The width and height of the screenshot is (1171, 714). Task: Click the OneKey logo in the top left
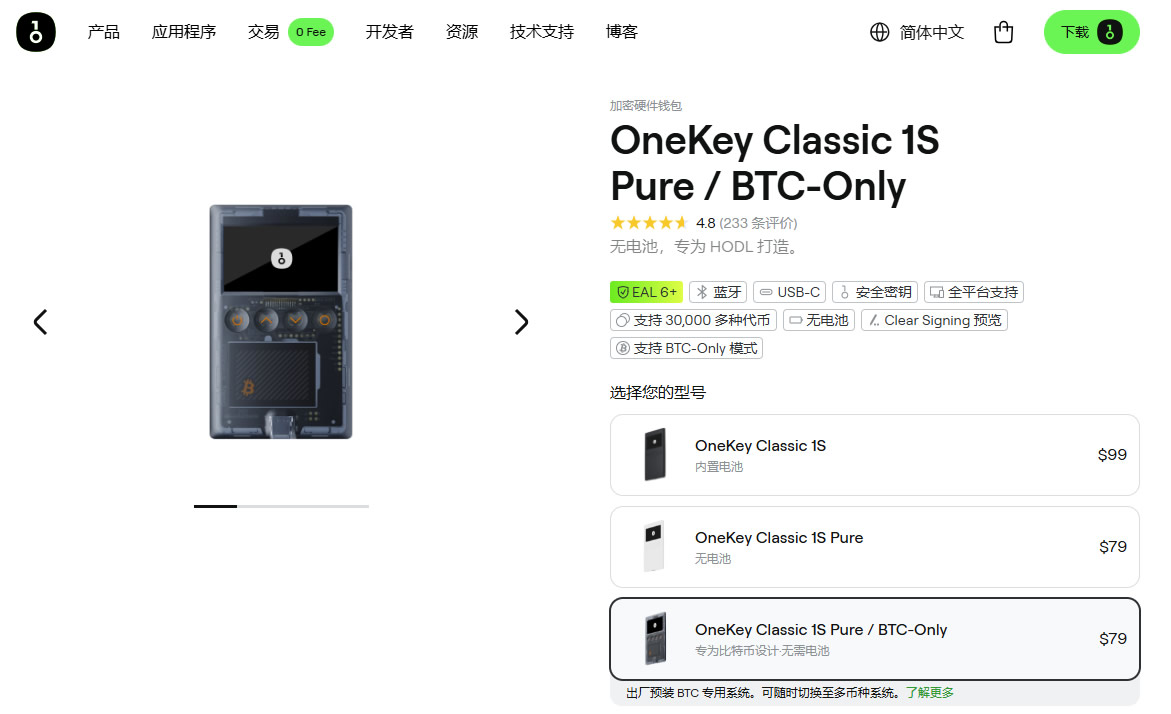coord(35,32)
